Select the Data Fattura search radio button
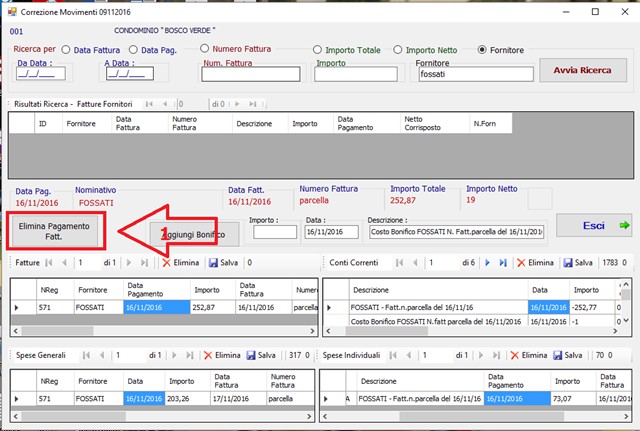 pos(66,50)
